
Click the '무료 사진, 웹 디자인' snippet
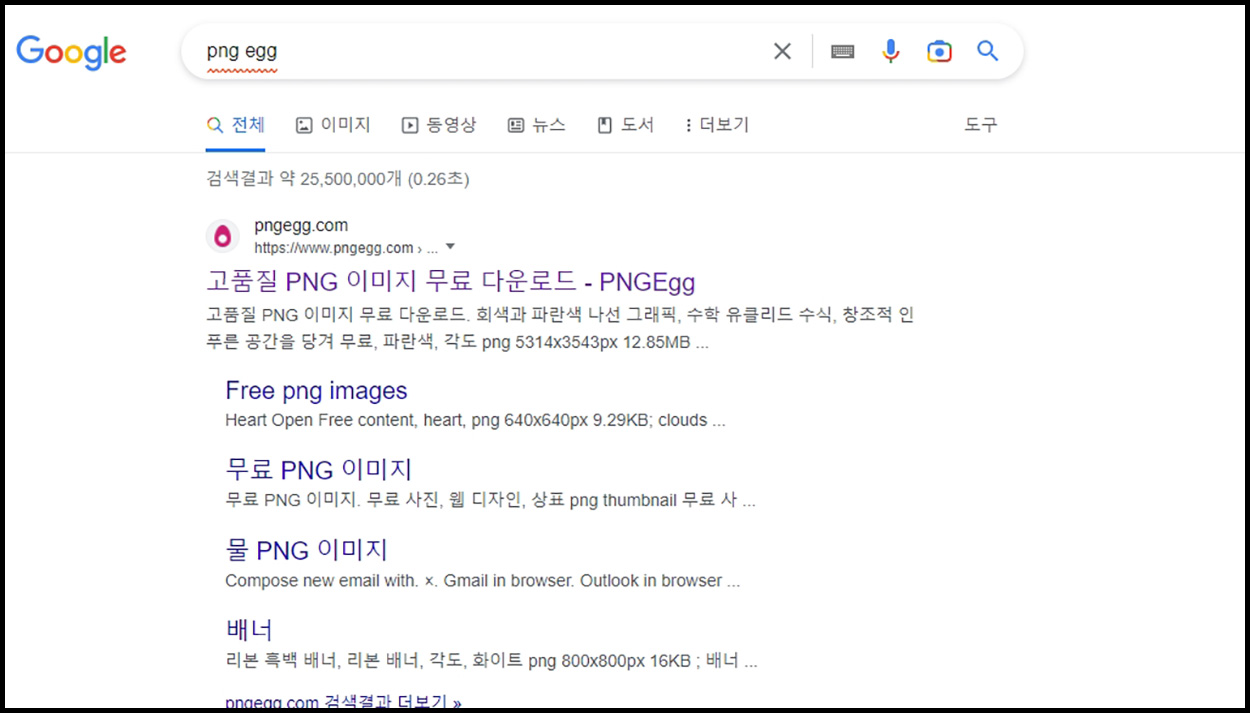click(490, 500)
